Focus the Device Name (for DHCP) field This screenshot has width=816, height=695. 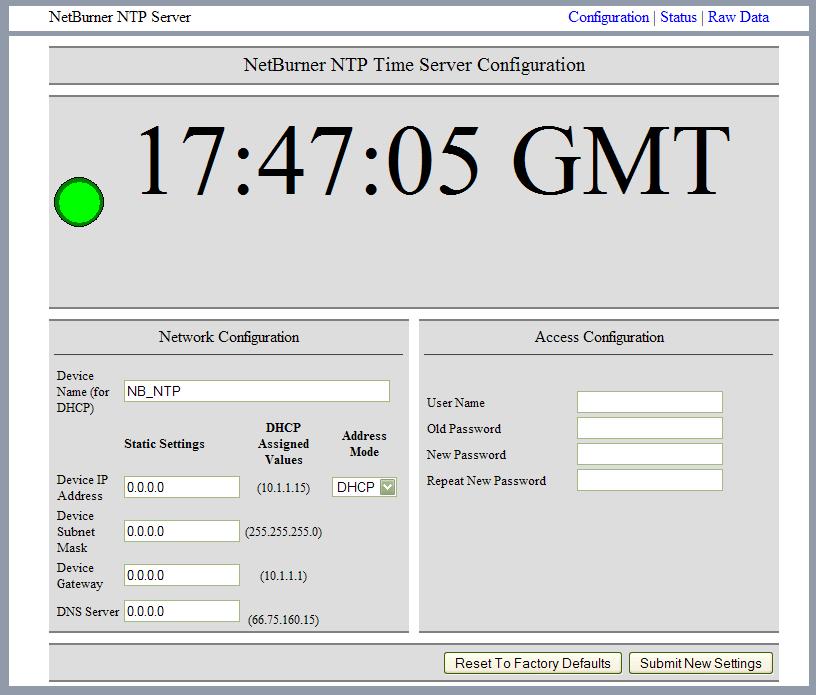pyautogui.click(x=257, y=391)
